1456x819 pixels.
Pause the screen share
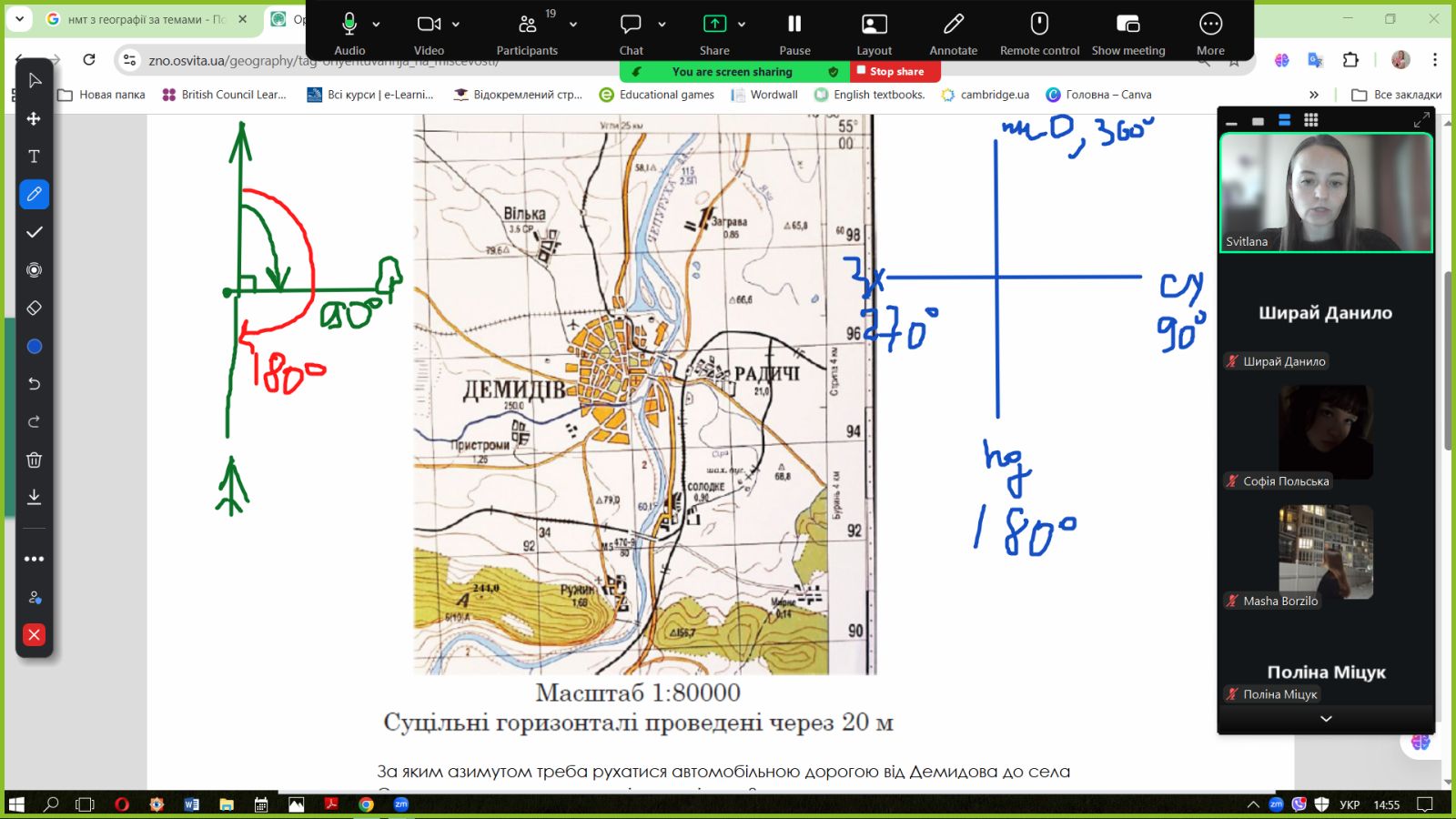coord(794,32)
